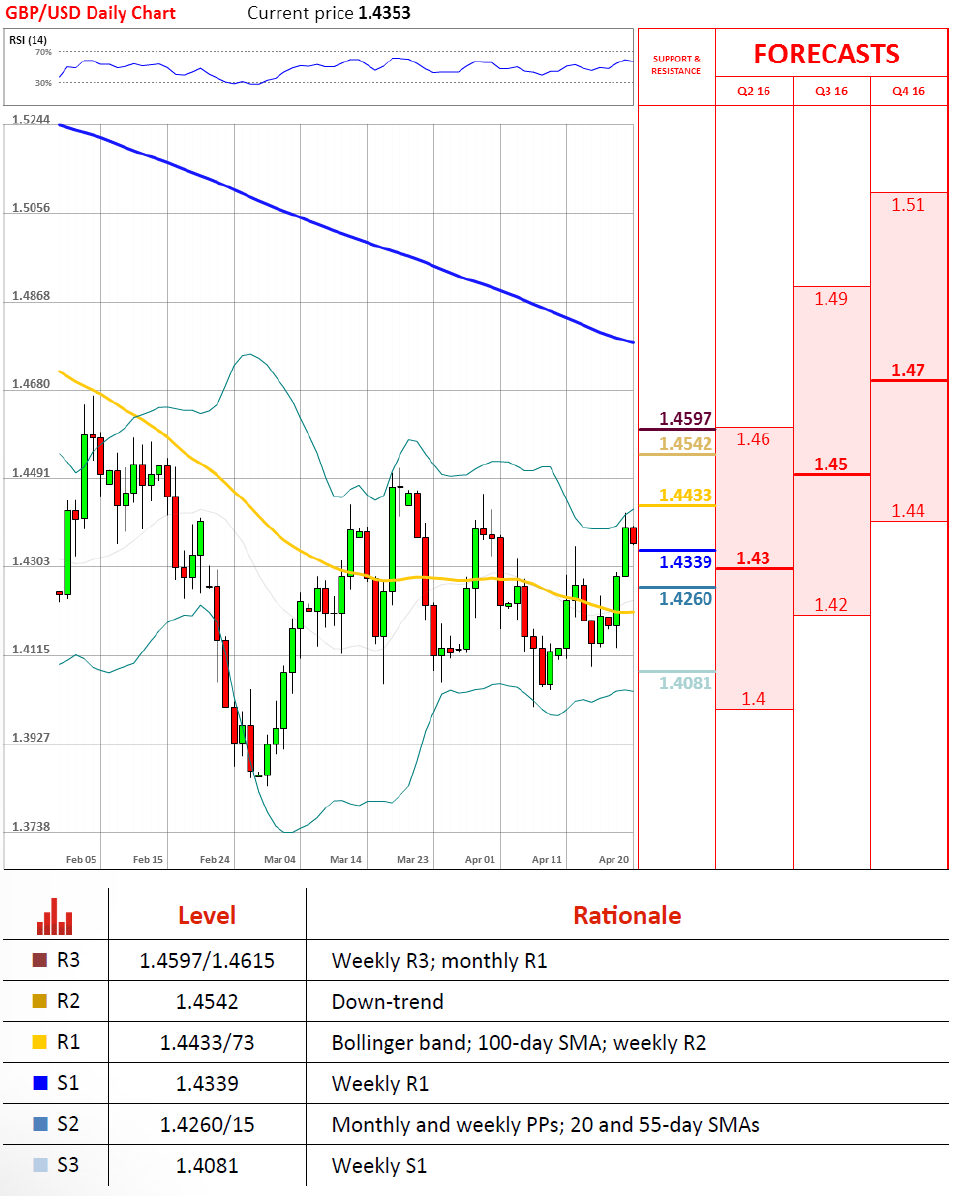
Task: Click the S3 level cell '1.4081'
Action: click(x=207, y=1166)
